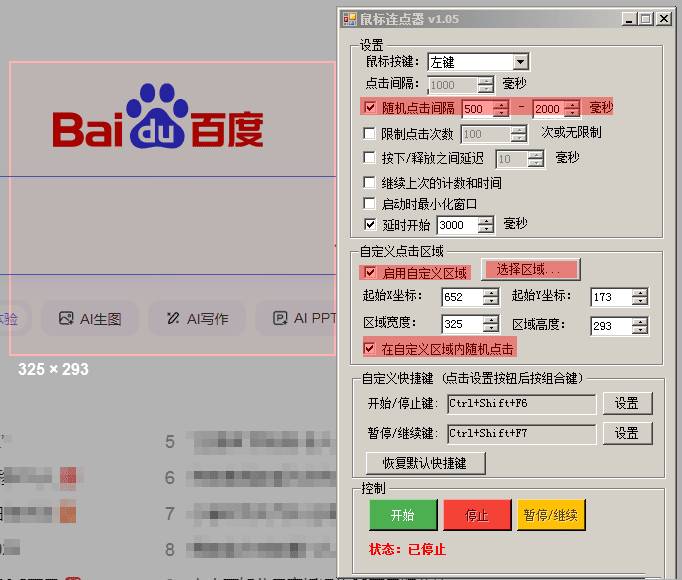The width and height of the screenshot is (682, 580).
Task: Click the red 停止 button
Action: 477,515
